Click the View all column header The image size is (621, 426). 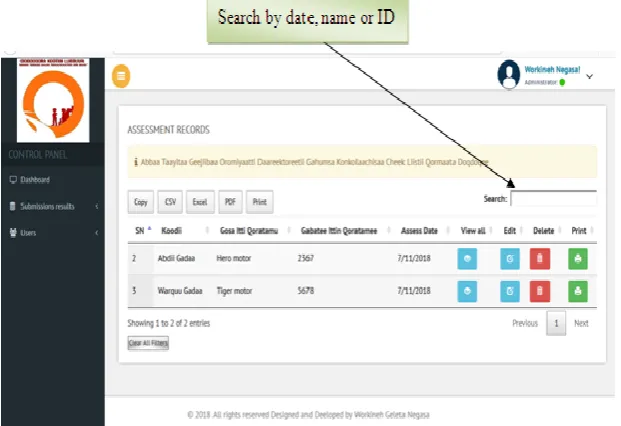point(473,230)
